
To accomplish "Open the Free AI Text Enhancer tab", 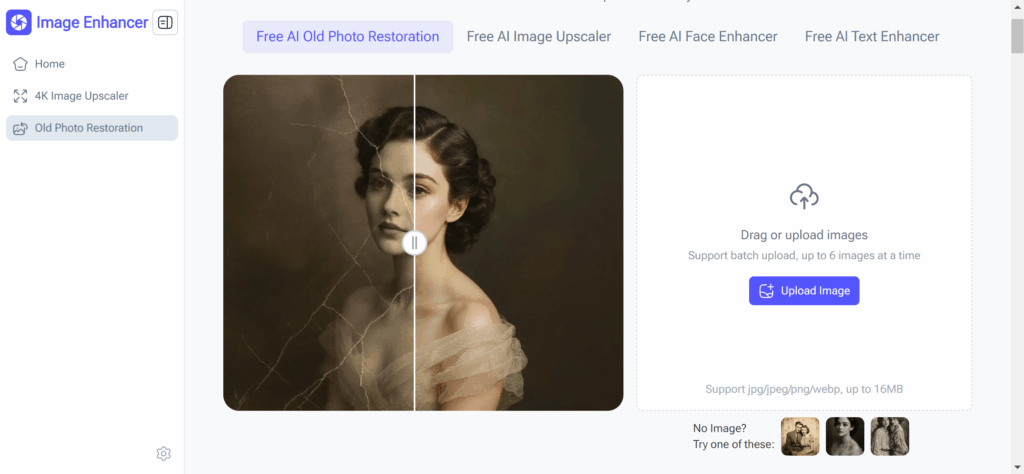I will [x=872, y=37].
